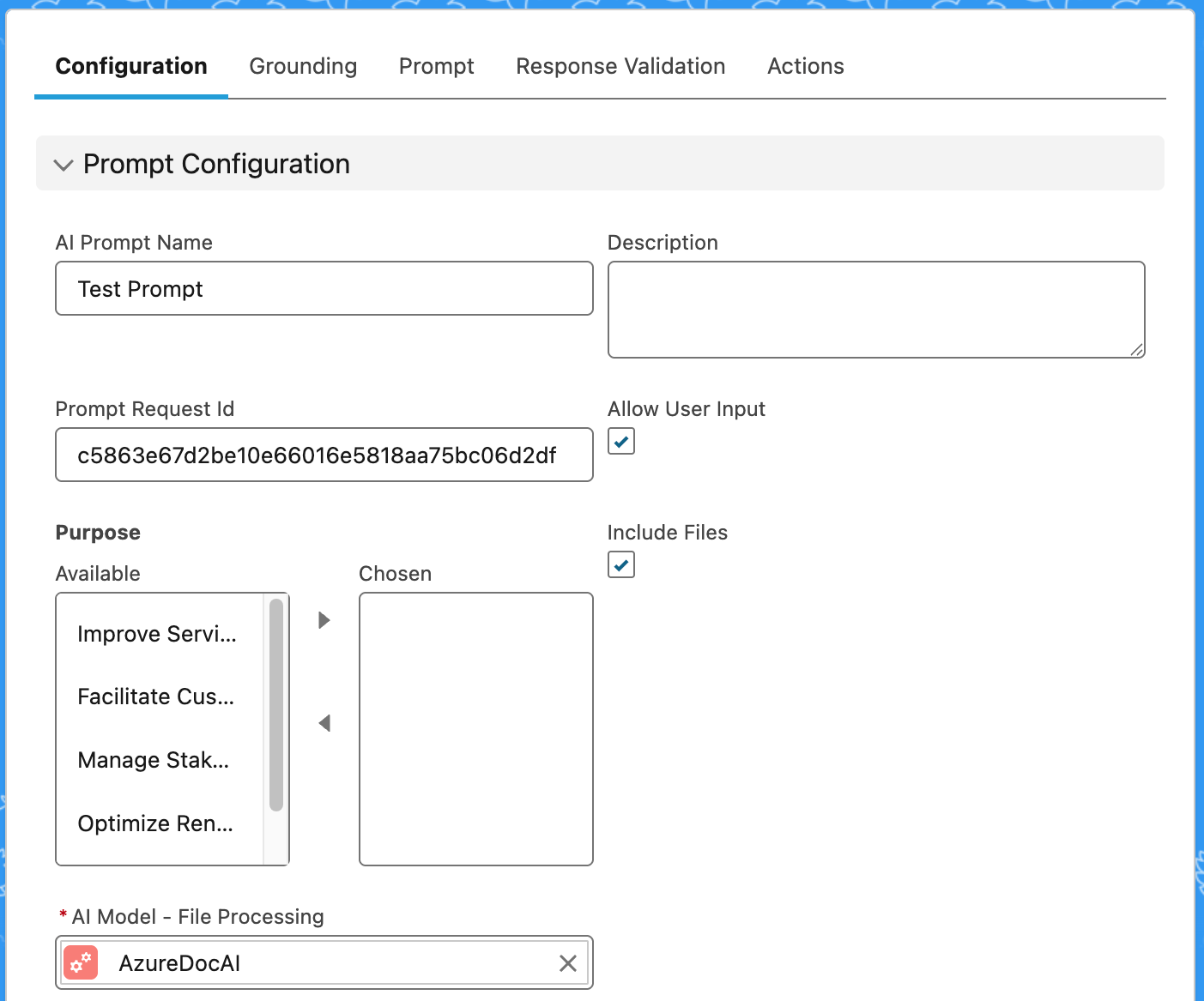This screenshot has height=1001, width=1204.
Task: Click the Available list scrollbar
Action: (276, 705)
